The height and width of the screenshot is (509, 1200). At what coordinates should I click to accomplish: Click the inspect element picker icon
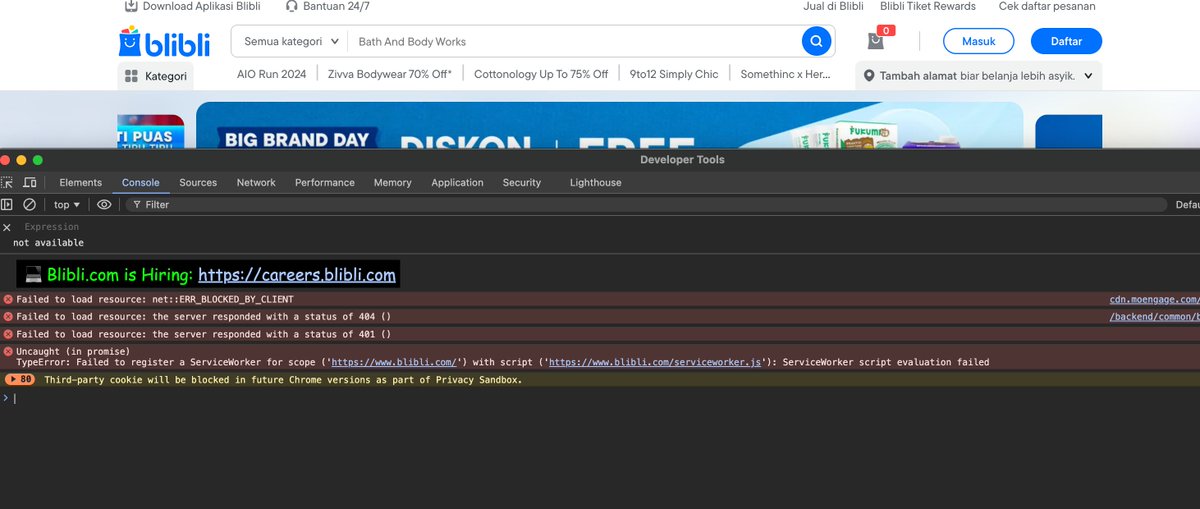click(7, 182)
